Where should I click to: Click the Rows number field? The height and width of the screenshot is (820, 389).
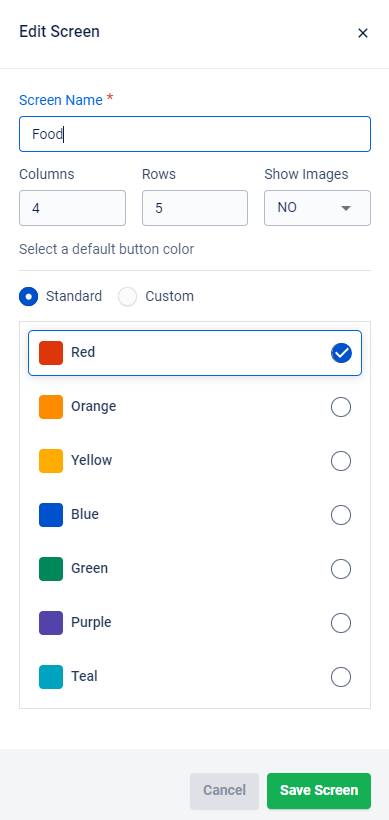pos(195,208)
